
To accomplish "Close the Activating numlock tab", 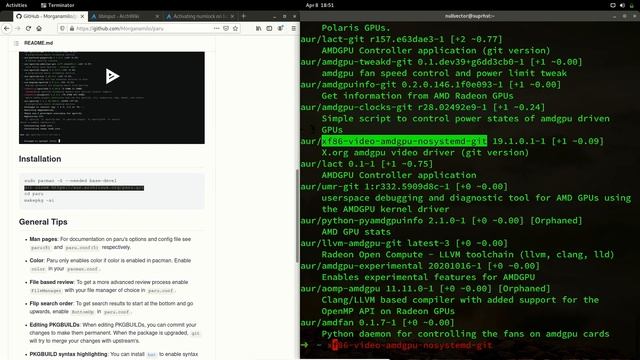I will (232, 16).
